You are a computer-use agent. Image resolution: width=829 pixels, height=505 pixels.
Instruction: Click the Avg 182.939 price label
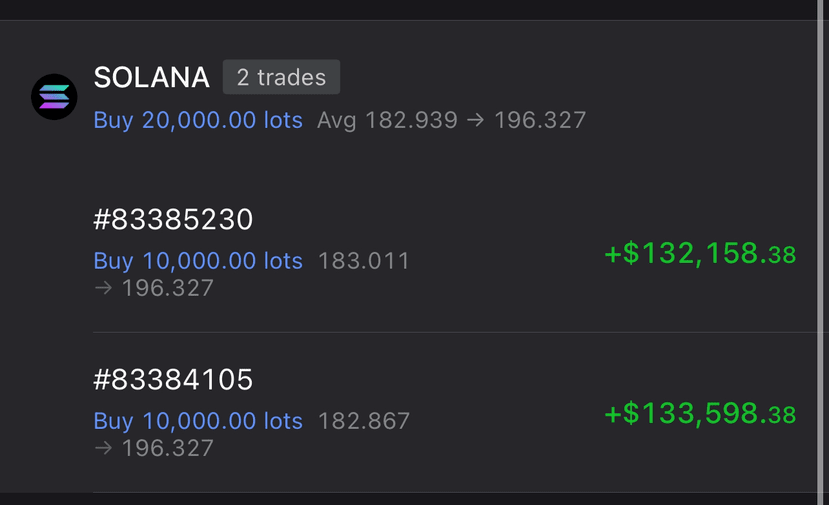point(387,120)
